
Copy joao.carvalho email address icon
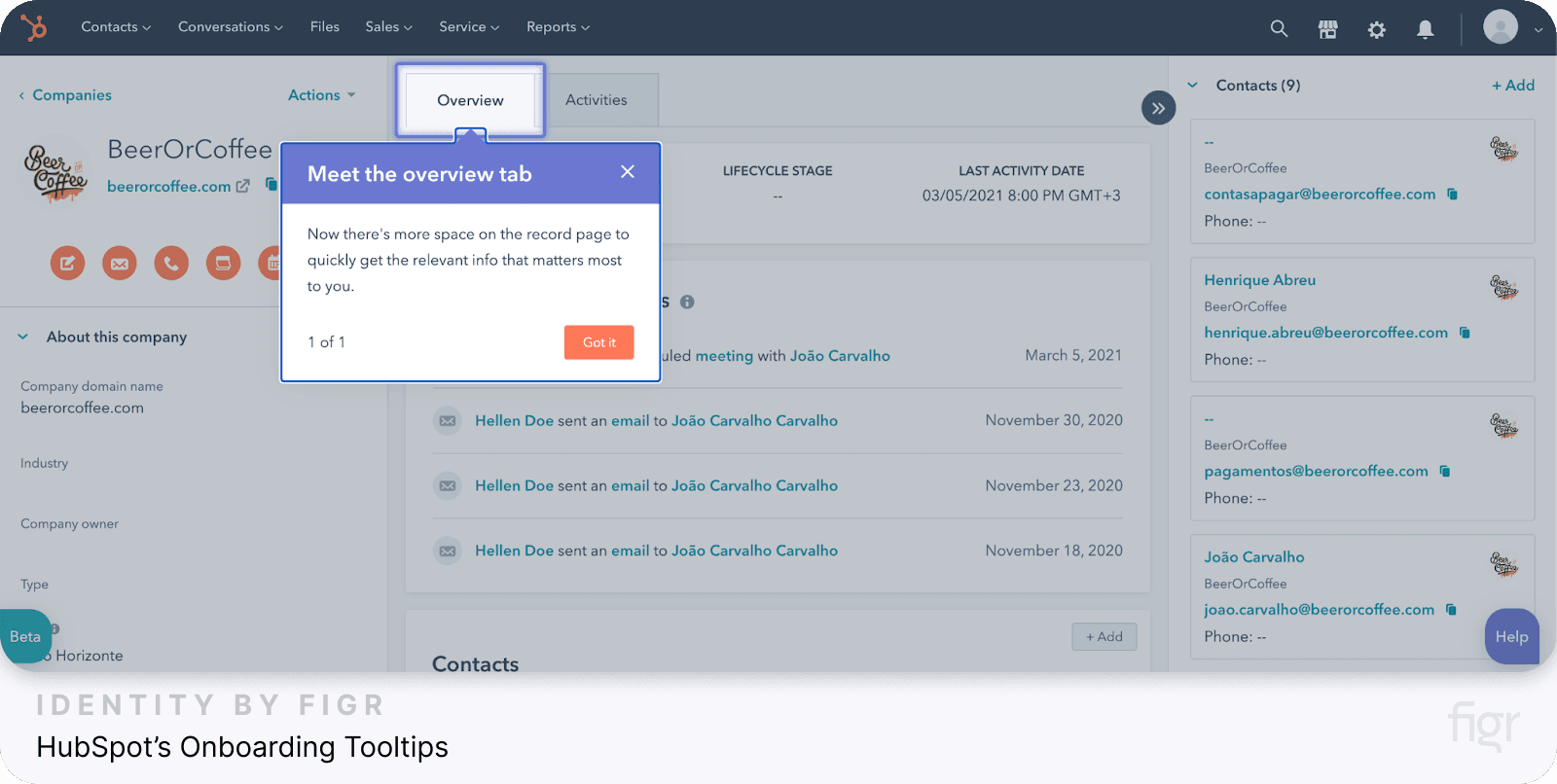(1451, 610)
